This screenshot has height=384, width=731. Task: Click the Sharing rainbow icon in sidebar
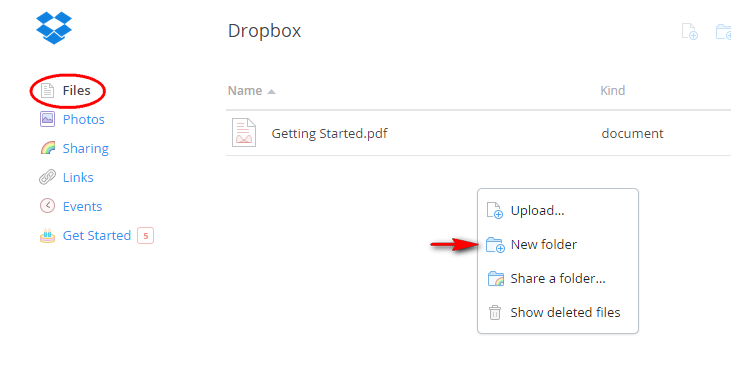pyautogui.click(x=48, y=148)
